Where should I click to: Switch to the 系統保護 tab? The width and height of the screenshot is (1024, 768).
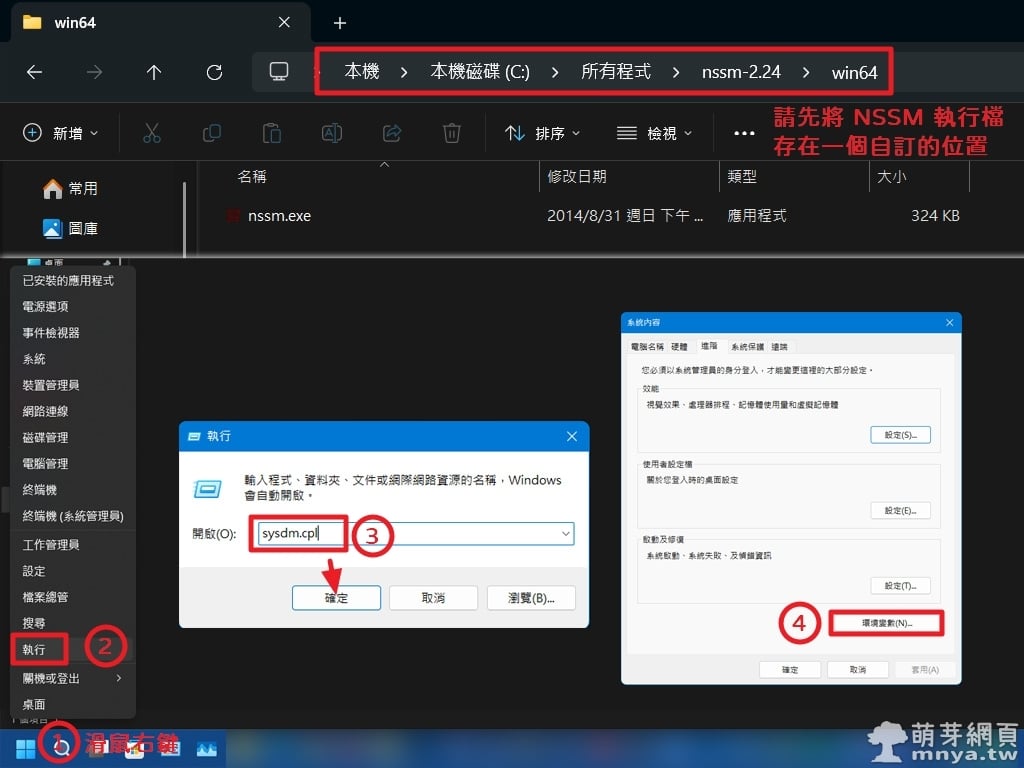pos(746,347)
